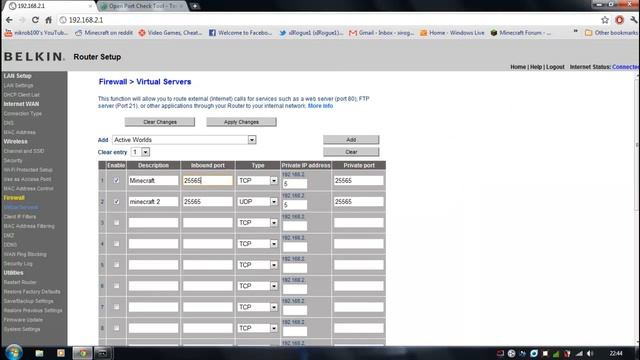Open the browser home page icon
Screen dimensions: 640x360
[x=49, y=20]
